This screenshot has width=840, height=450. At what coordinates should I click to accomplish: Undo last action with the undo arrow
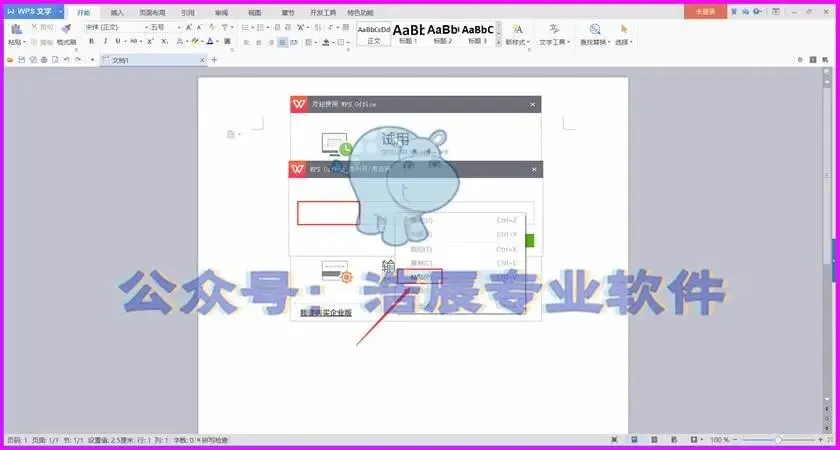coord(66,60)
